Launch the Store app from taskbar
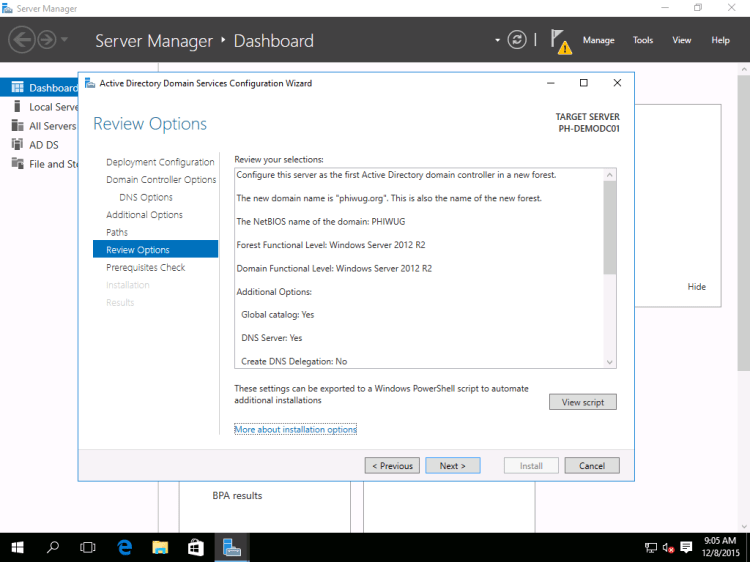The width and height of the screenshot is (750, 562). 196,547
